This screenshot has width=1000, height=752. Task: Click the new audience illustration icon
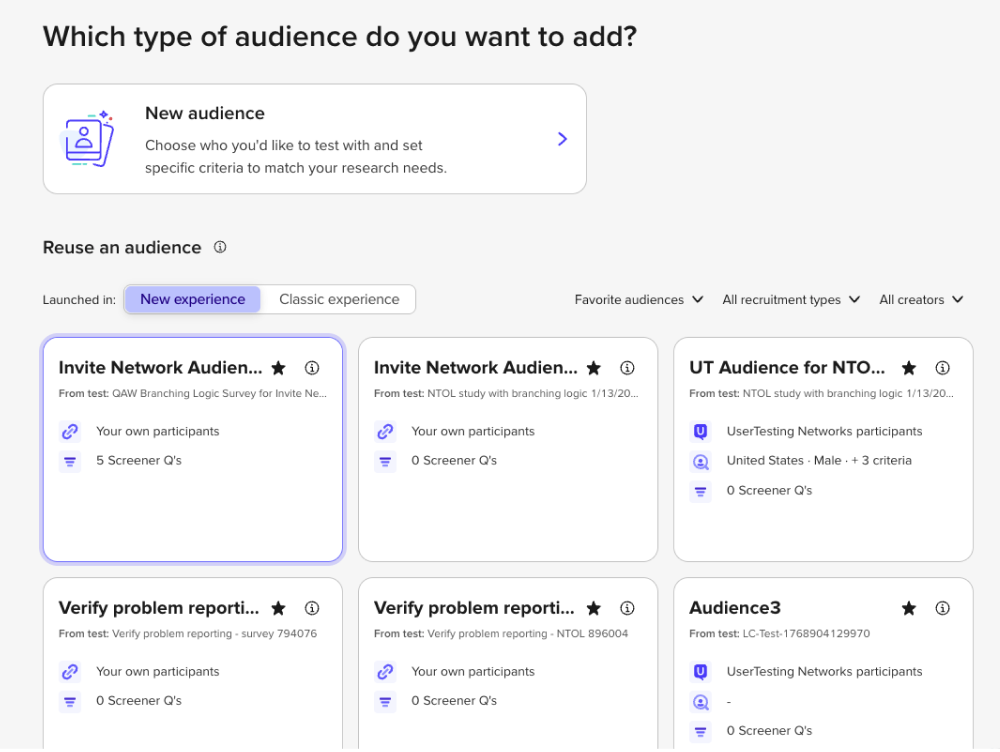87,138
